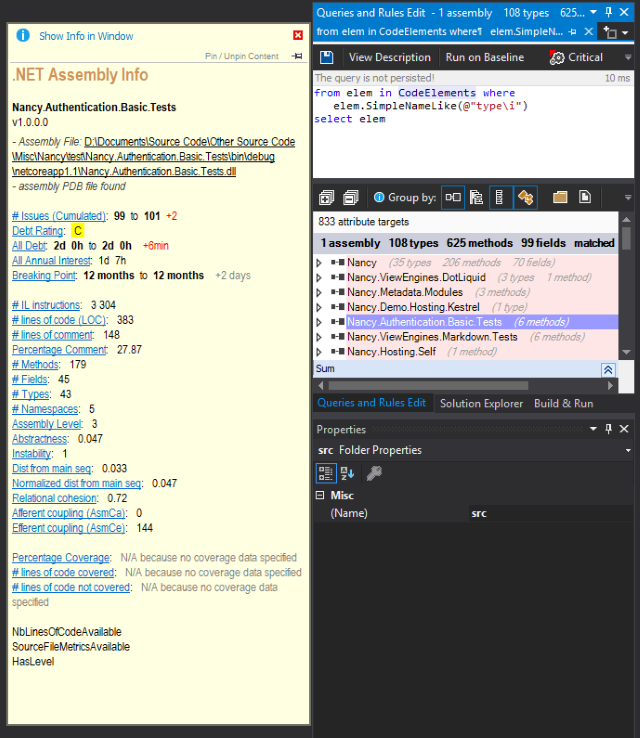This screenshot has width=640, height=738.
Task: Click the Property Pages wrench icon
Action: pos(374,473)
